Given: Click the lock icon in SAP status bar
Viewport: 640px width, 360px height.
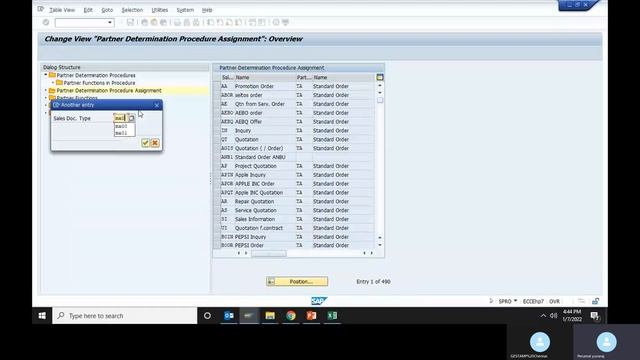Looking at the screenshot, I should 596,301.
